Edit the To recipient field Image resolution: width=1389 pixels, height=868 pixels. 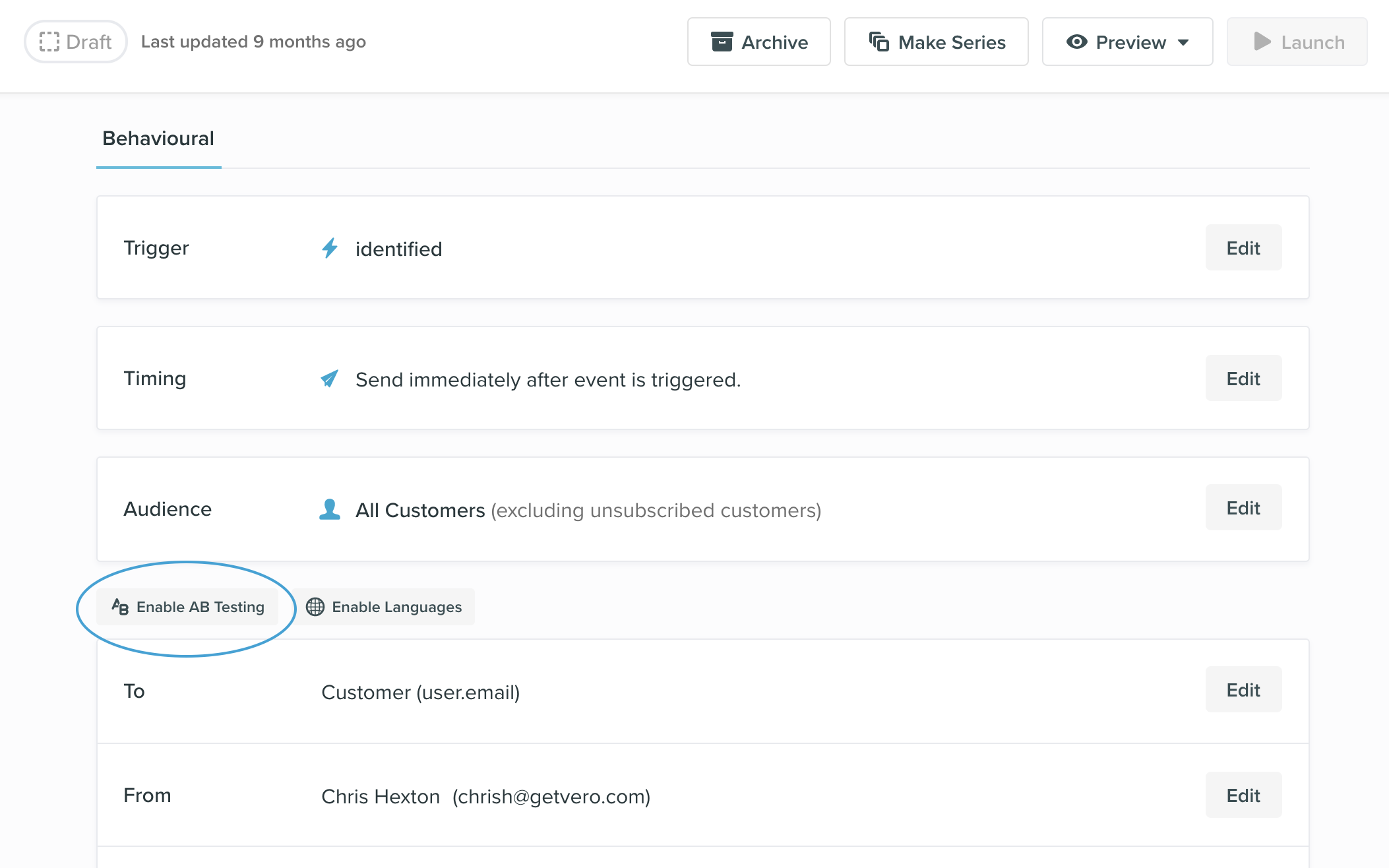point(1243,689)
